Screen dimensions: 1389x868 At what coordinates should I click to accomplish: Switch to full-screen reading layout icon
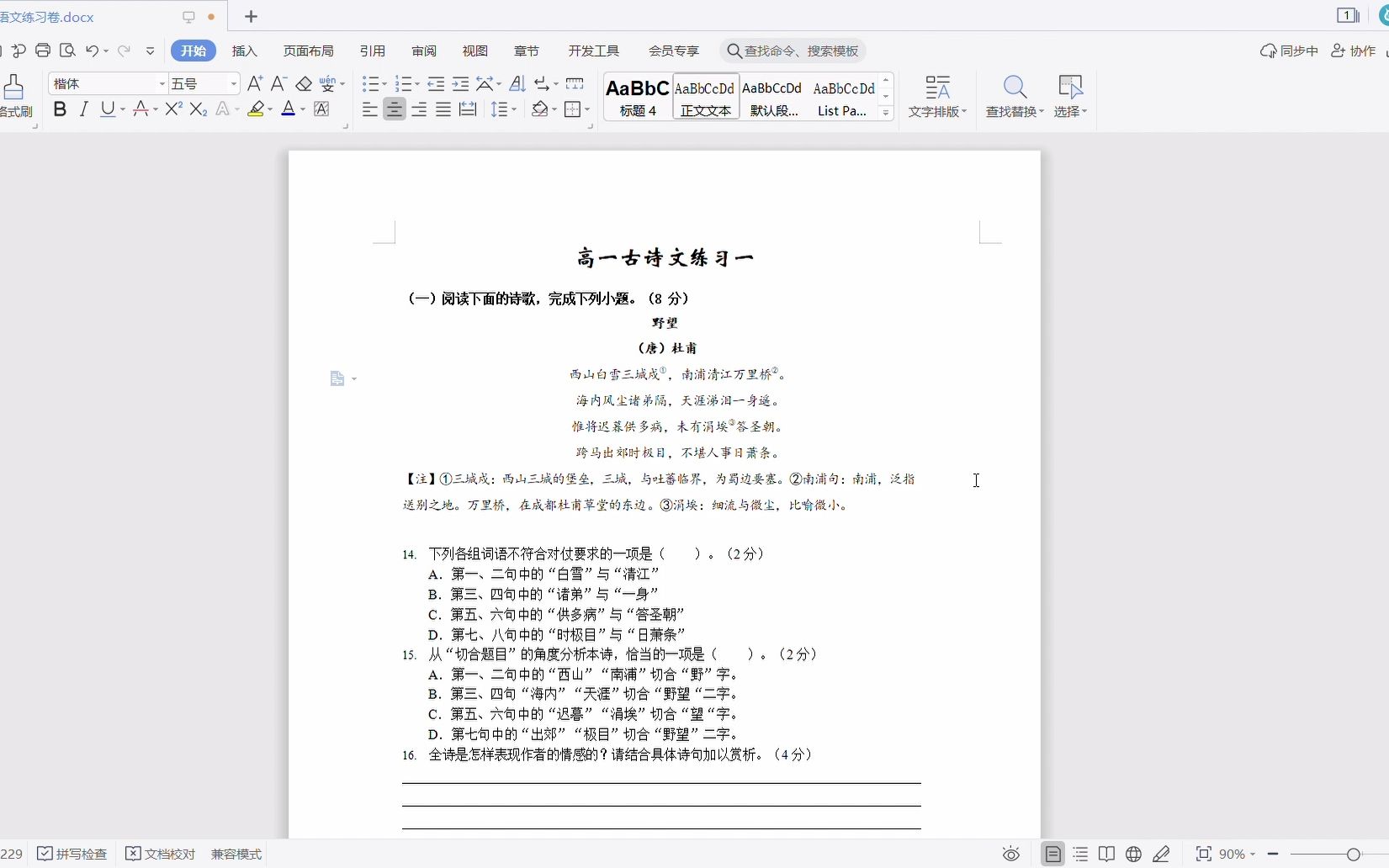click(x=1106, y=854)
